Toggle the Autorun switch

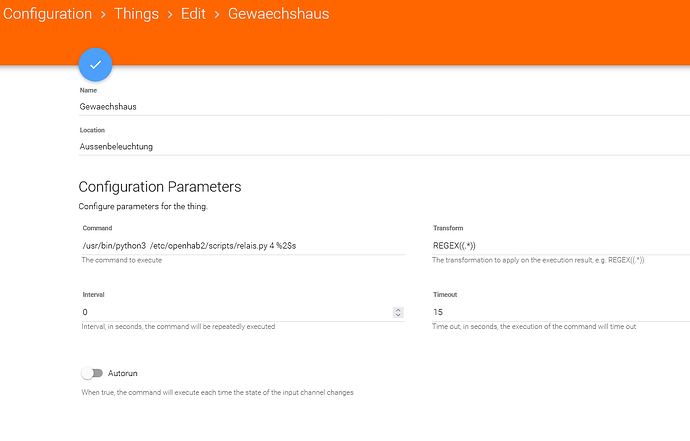[x=92, y=373]
